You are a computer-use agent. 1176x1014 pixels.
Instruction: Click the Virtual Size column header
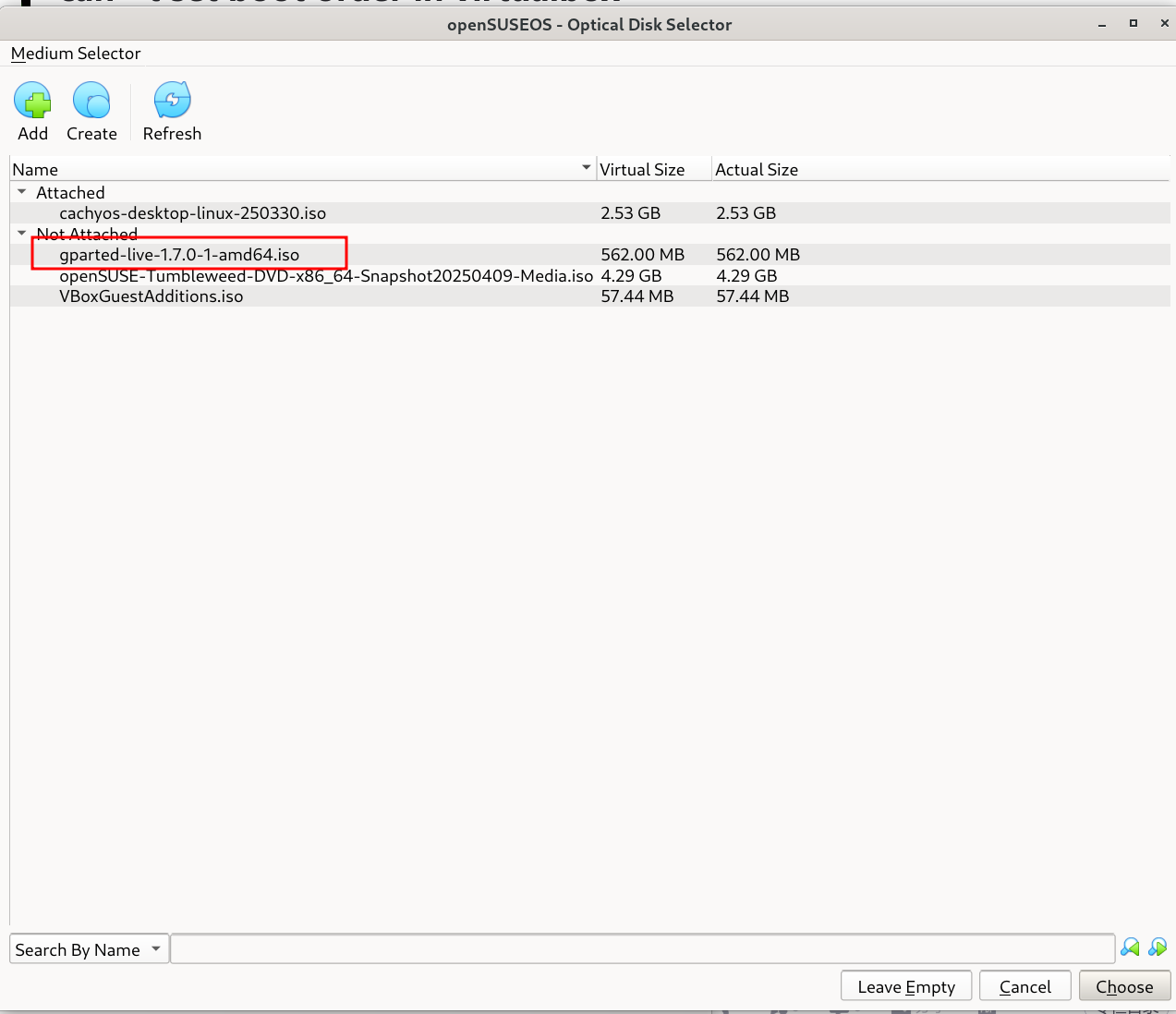point(654,169)
